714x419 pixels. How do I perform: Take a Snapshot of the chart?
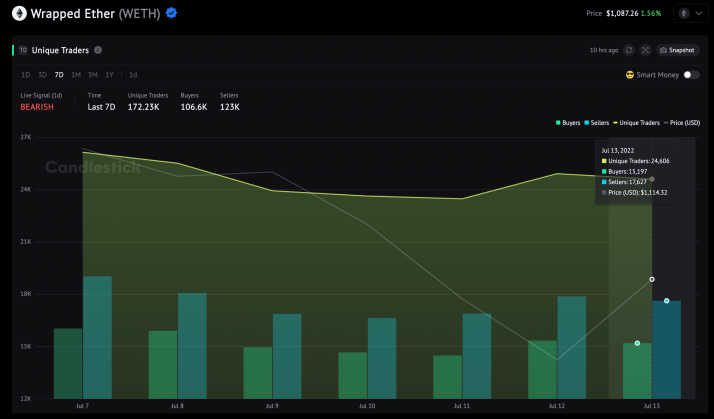(678, 50)
